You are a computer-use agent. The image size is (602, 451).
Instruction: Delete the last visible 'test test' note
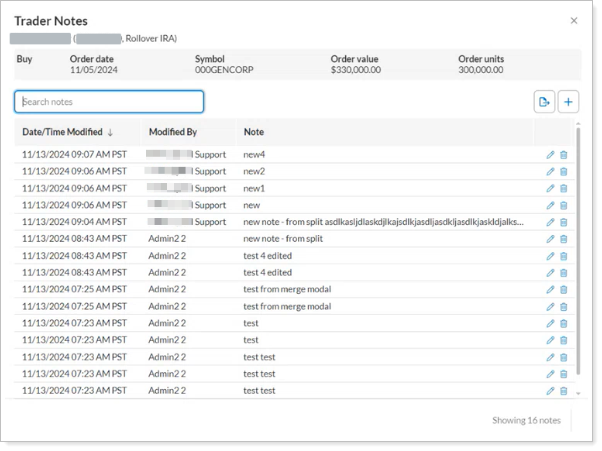tap(563, 390)
